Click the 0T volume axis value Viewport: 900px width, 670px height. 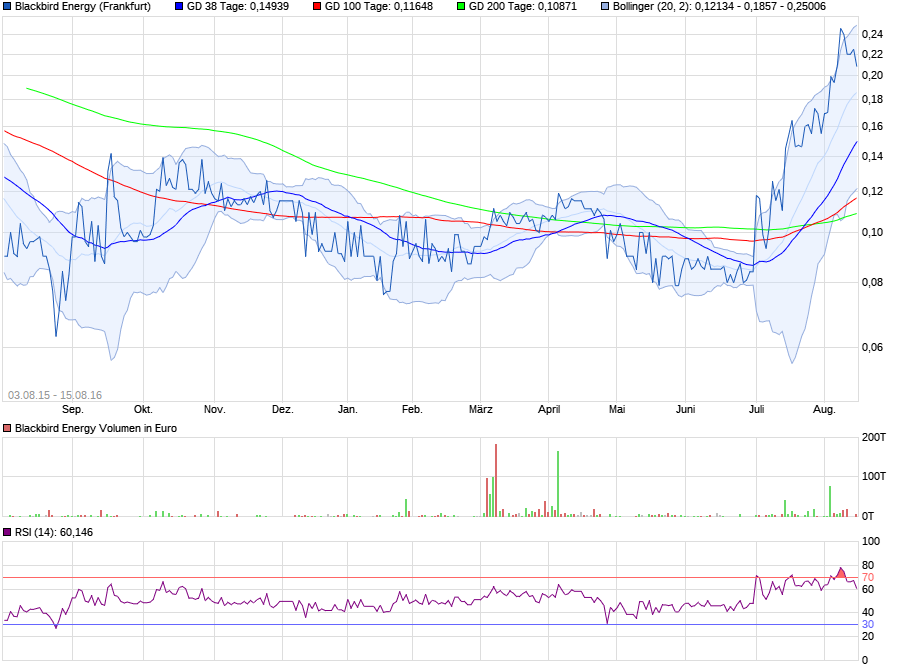coord(868,516)
